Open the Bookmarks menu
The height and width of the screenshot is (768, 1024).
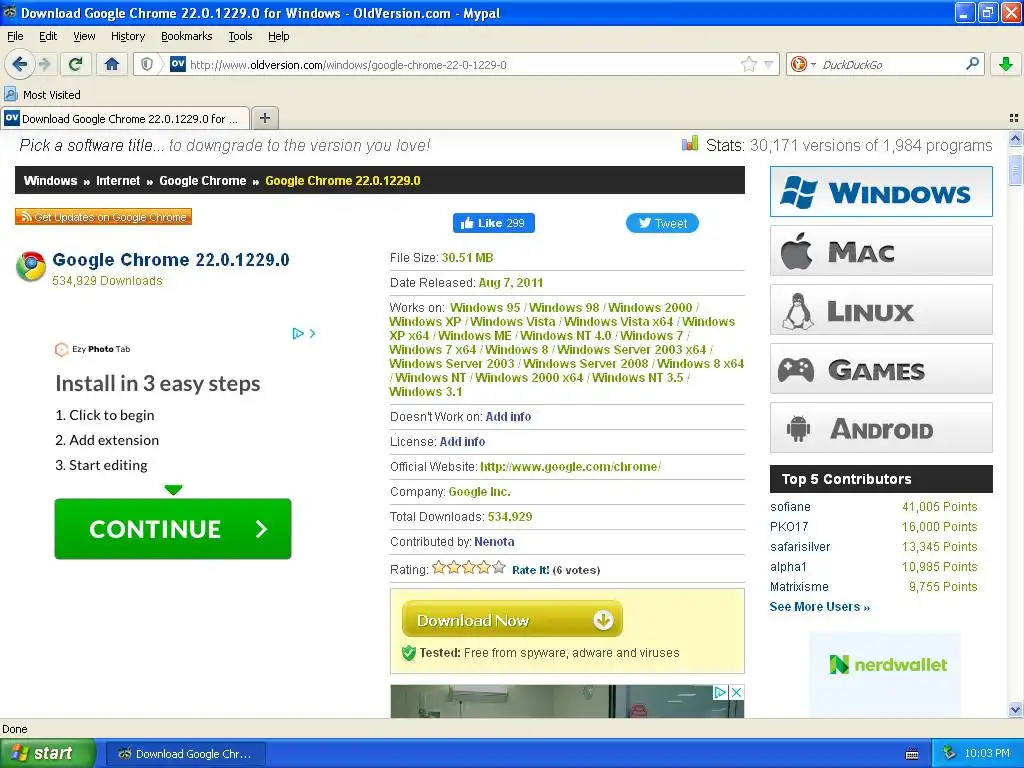click(x=186, y=36)
